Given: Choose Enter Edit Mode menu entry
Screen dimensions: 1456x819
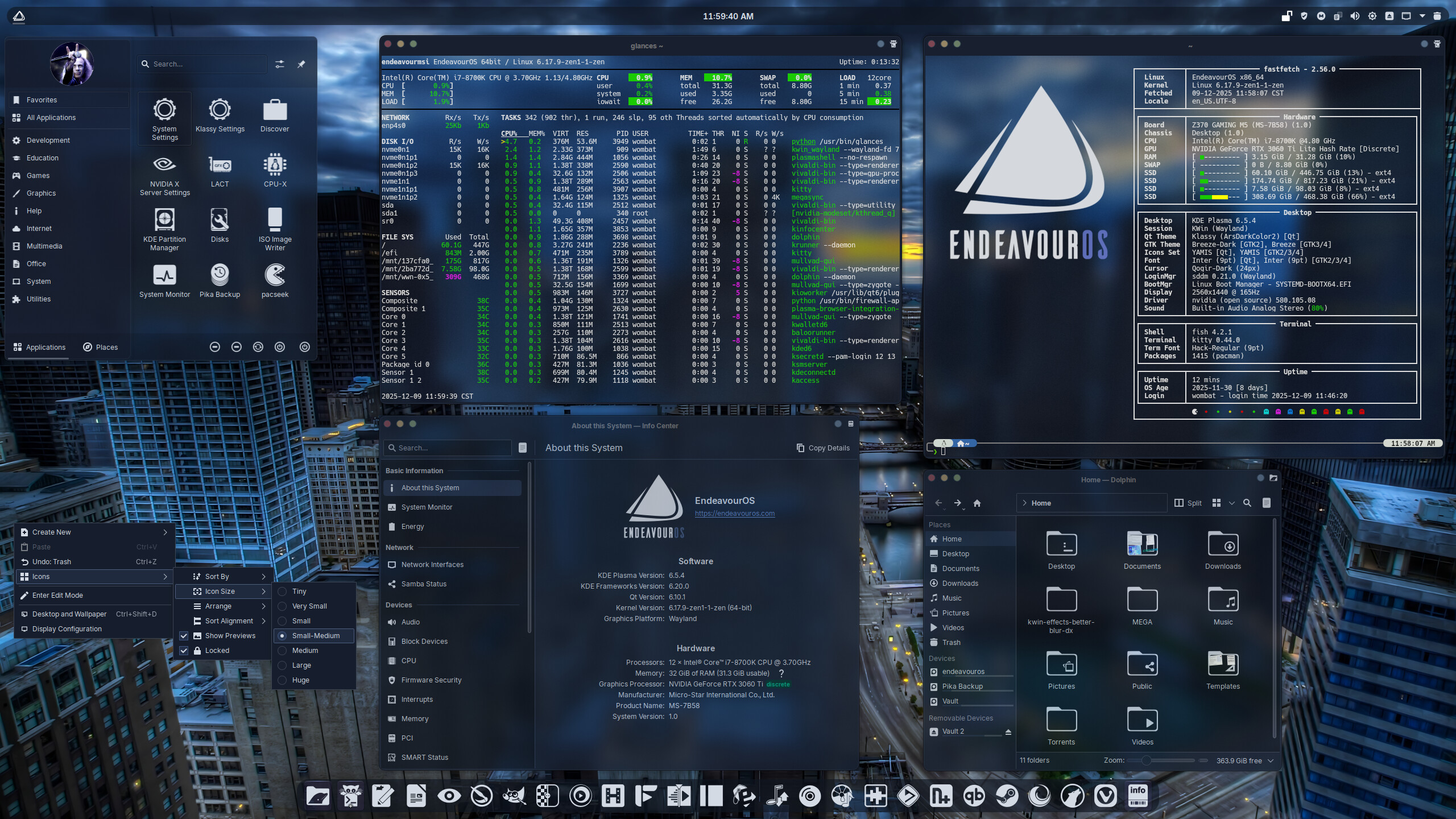Looking at the screenshot, I should [57, 595].
